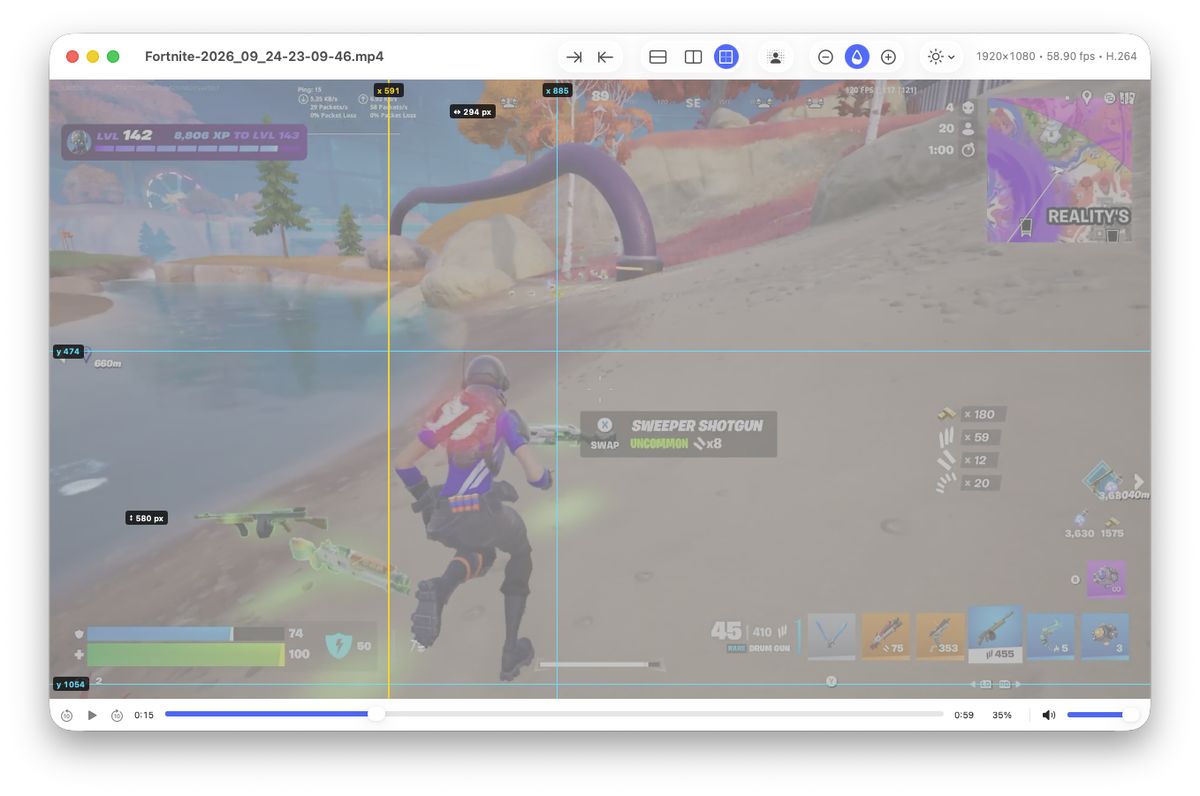The image size is (1200, 796).
Task: Select the y 474 guide label
Action: click(68, 351)
